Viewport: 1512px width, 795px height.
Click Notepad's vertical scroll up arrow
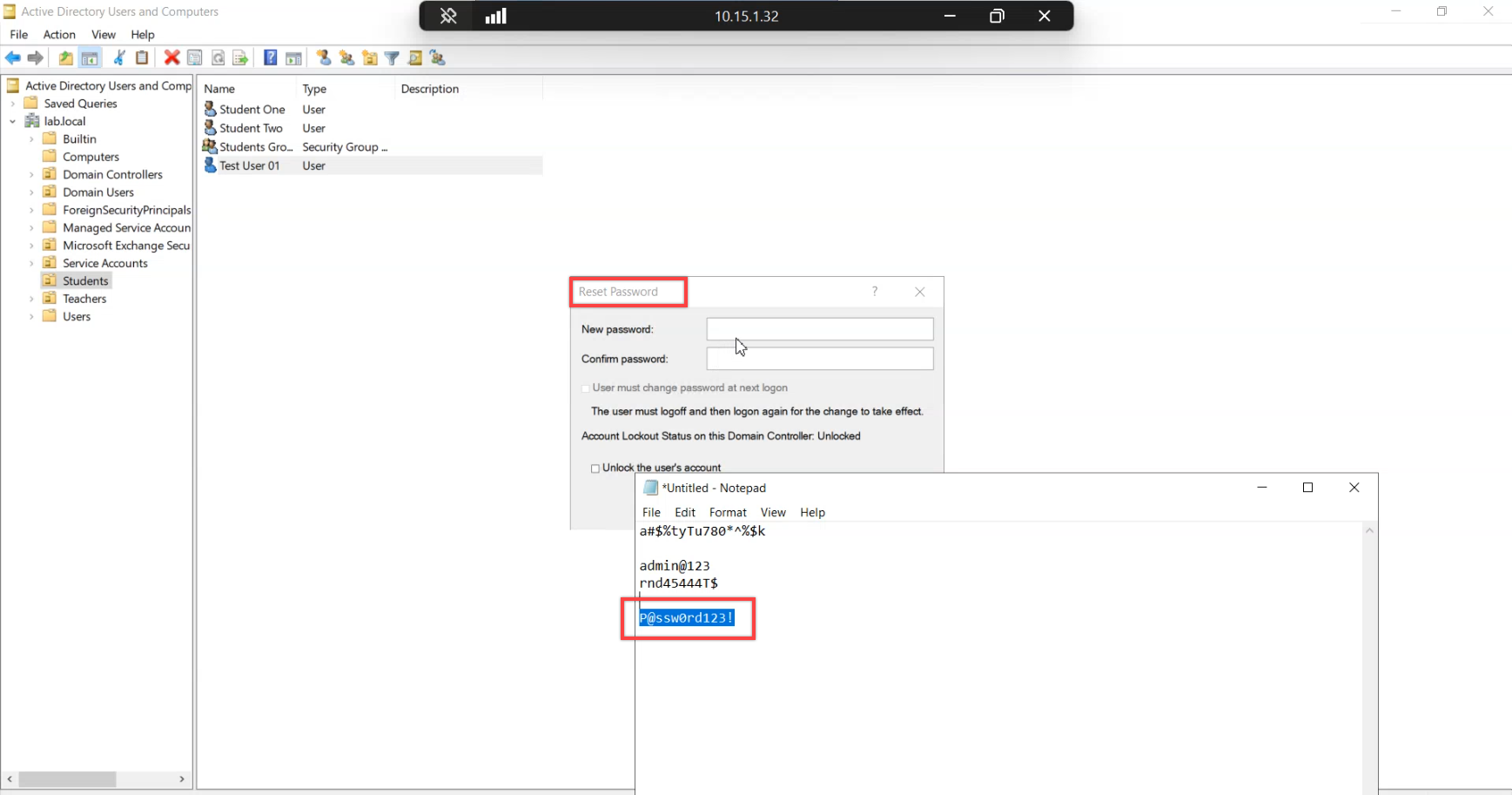pyautogui.click(x=1369, y=530)
